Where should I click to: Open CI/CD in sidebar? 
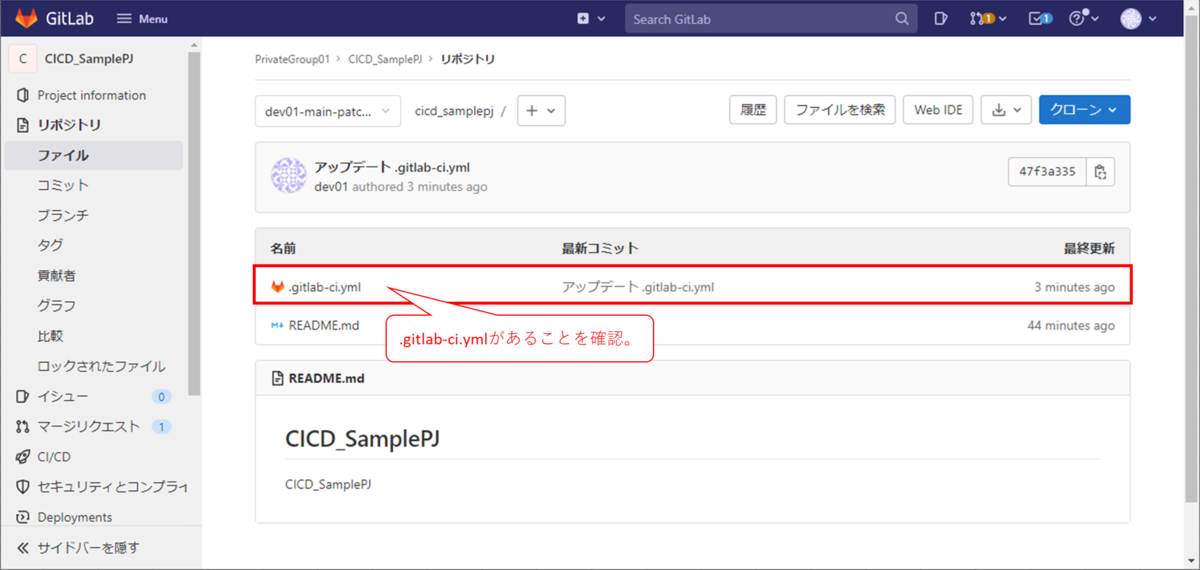(54, 456)
